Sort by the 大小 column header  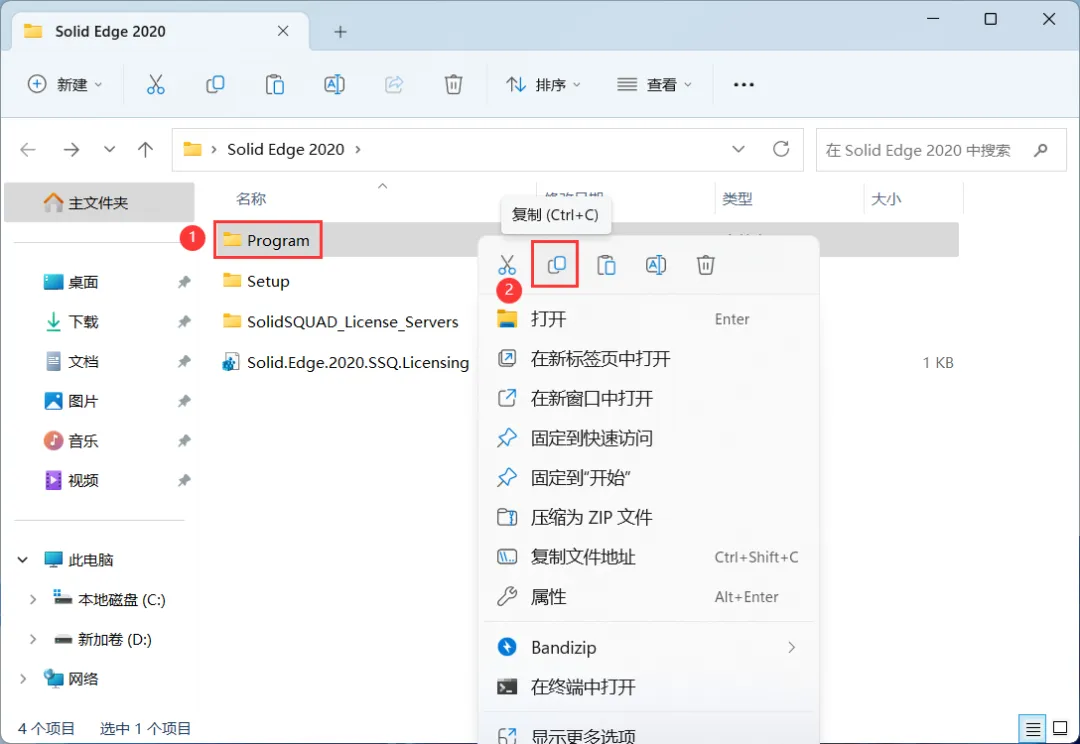886,199
